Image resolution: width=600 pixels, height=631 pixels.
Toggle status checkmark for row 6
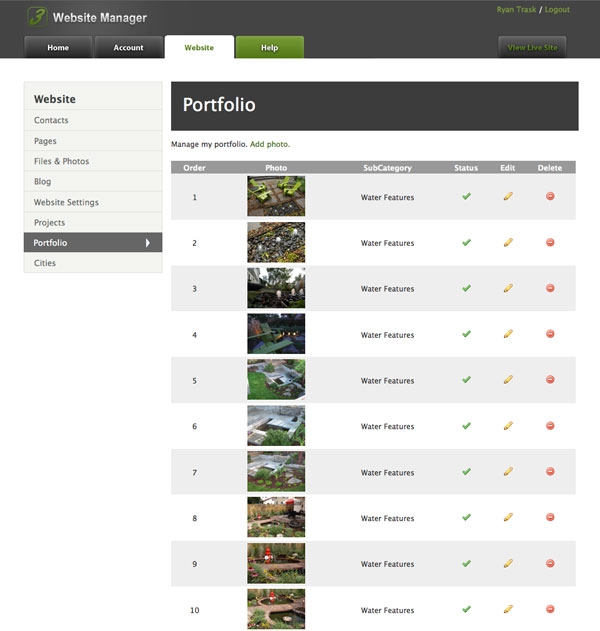(x=466, y=426)
